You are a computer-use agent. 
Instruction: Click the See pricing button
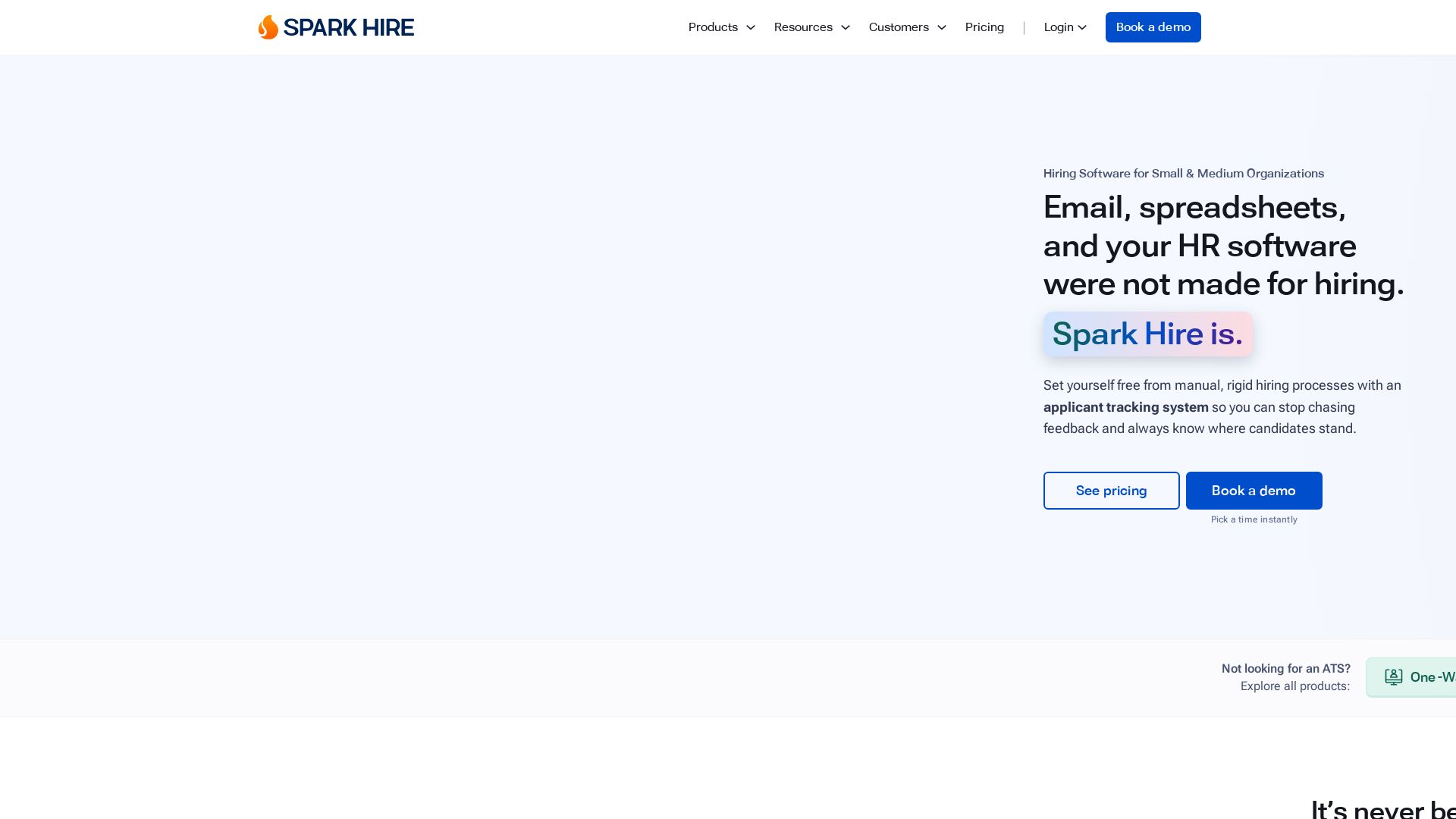click(1112, 491)
